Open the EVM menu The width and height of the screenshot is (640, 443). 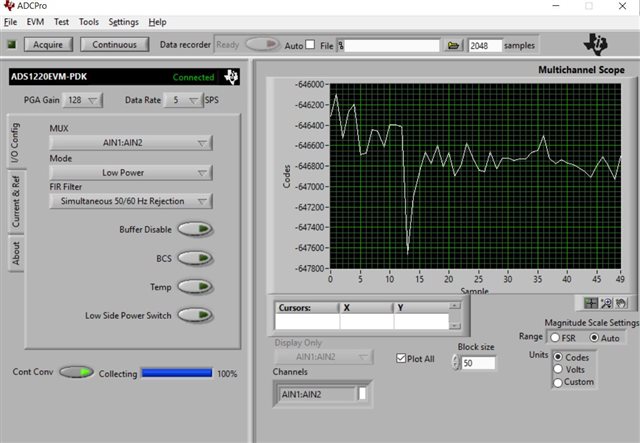[35, 22]
